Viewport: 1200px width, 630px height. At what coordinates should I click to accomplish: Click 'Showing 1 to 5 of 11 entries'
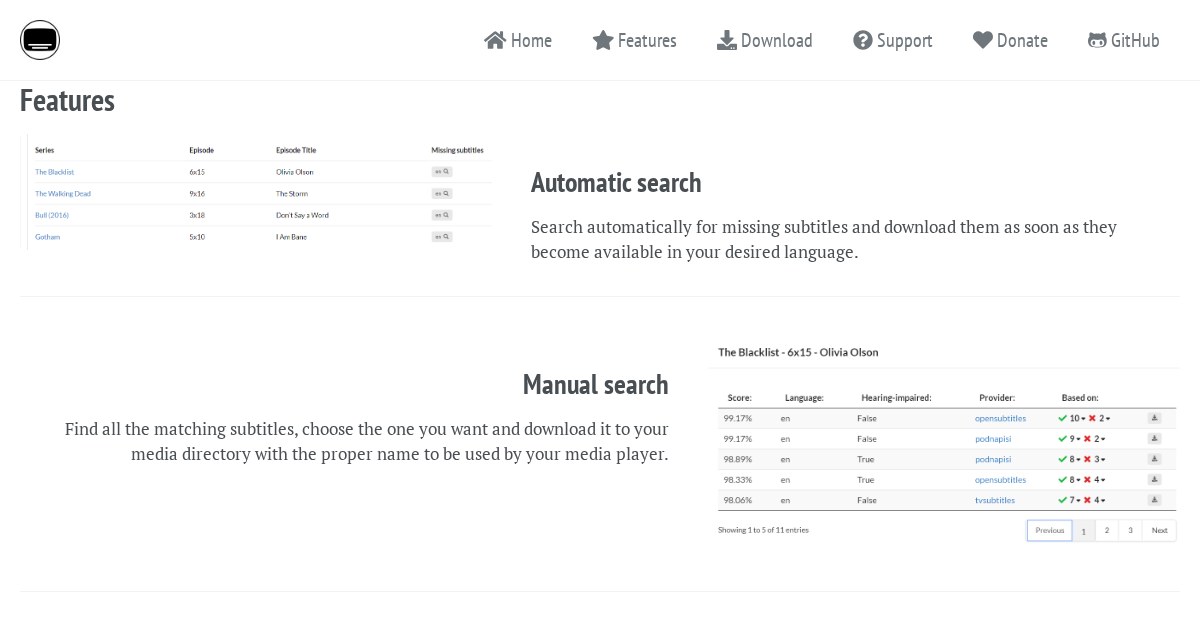[763, 530]
